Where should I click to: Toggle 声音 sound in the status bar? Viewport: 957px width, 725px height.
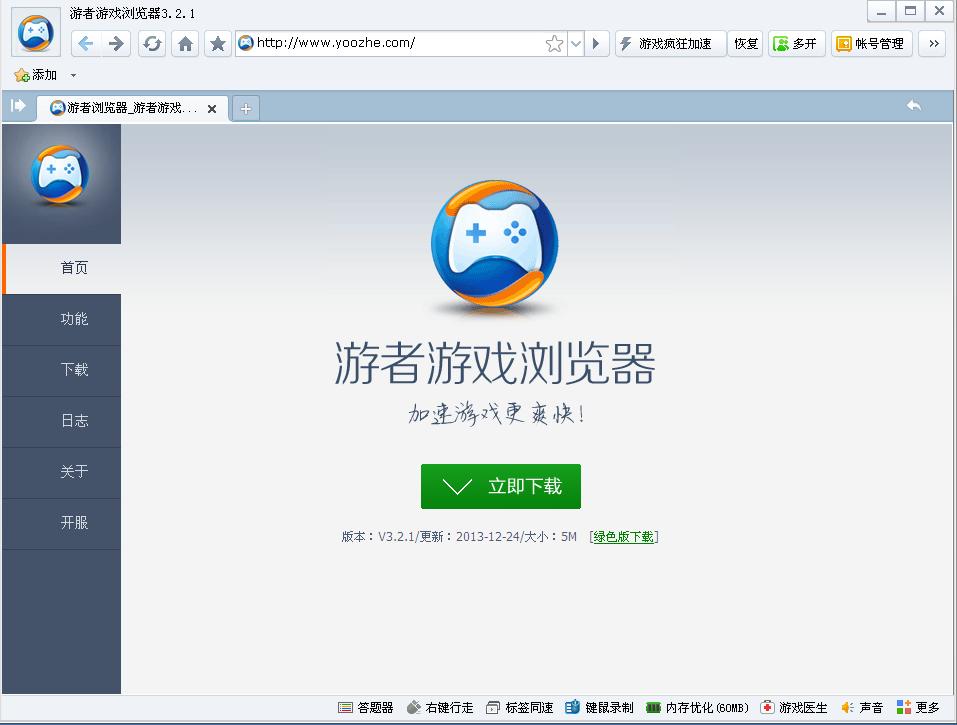click(x=862, y=707)
